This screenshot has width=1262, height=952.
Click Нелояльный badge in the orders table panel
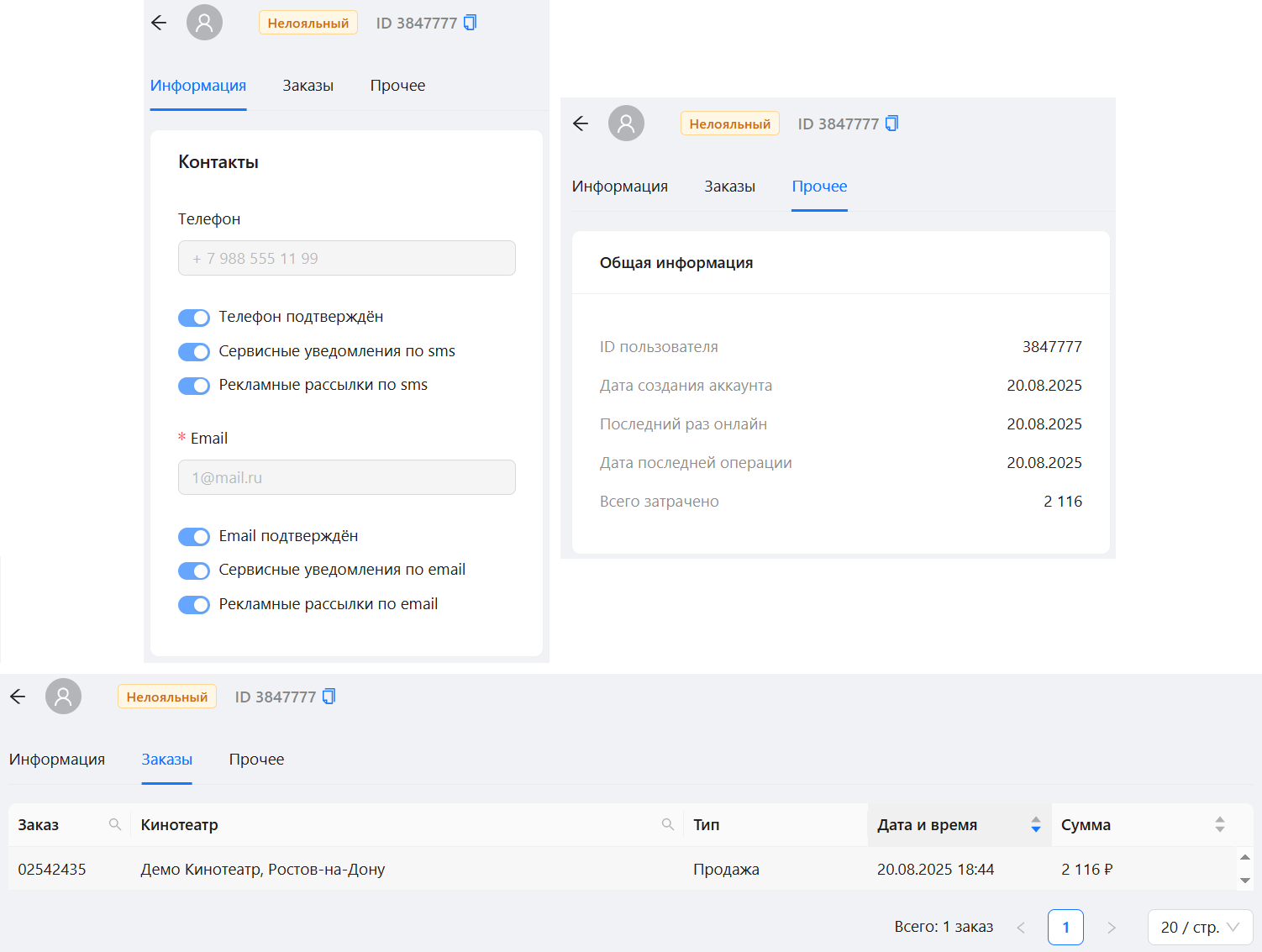(167, 697)
